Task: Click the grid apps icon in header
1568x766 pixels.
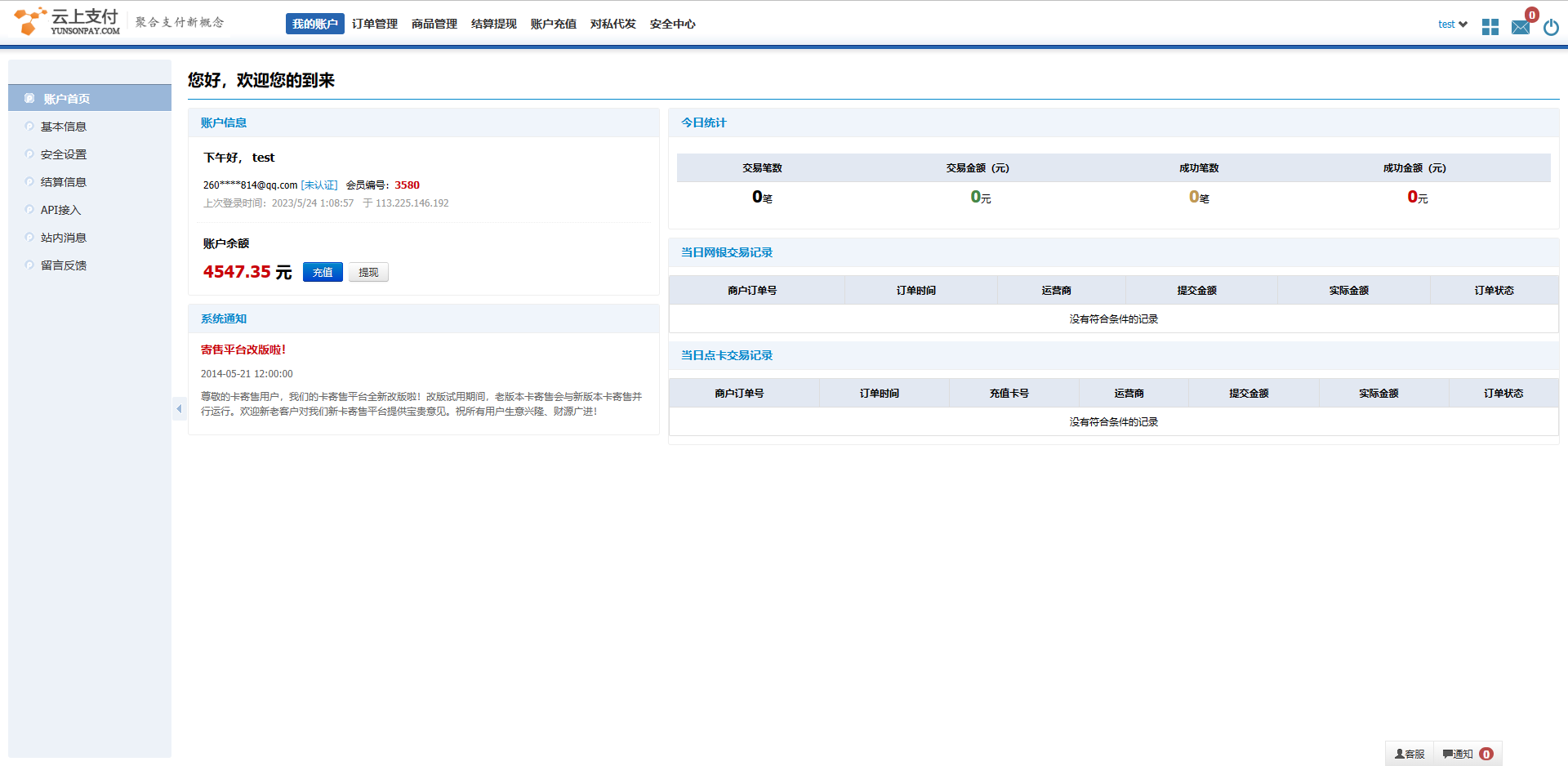Action: 1490,27
